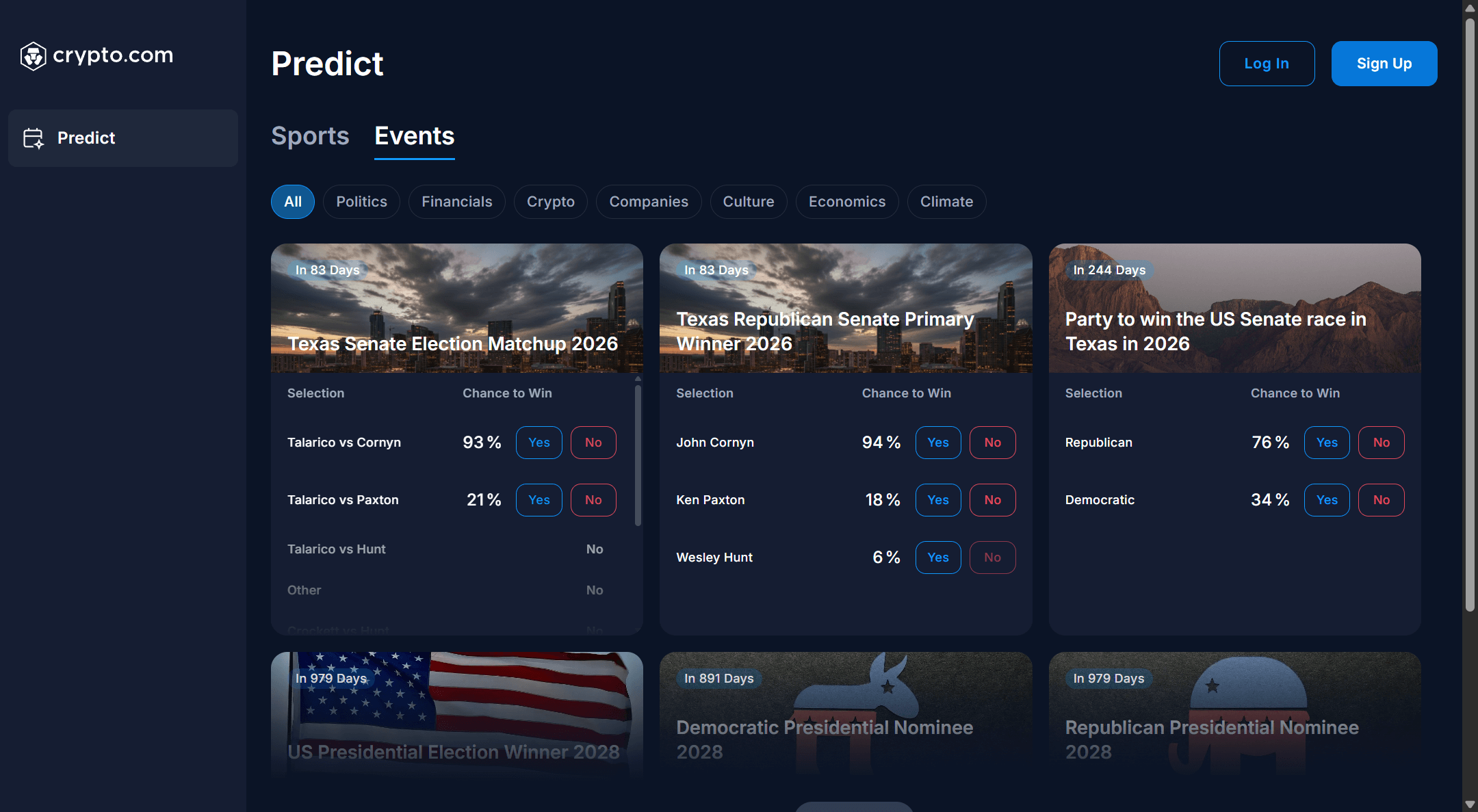The width and height of the screenshot is (1478, 812).
Task: Pick No for Talarico vs Paxton
Action: (593, 500)
